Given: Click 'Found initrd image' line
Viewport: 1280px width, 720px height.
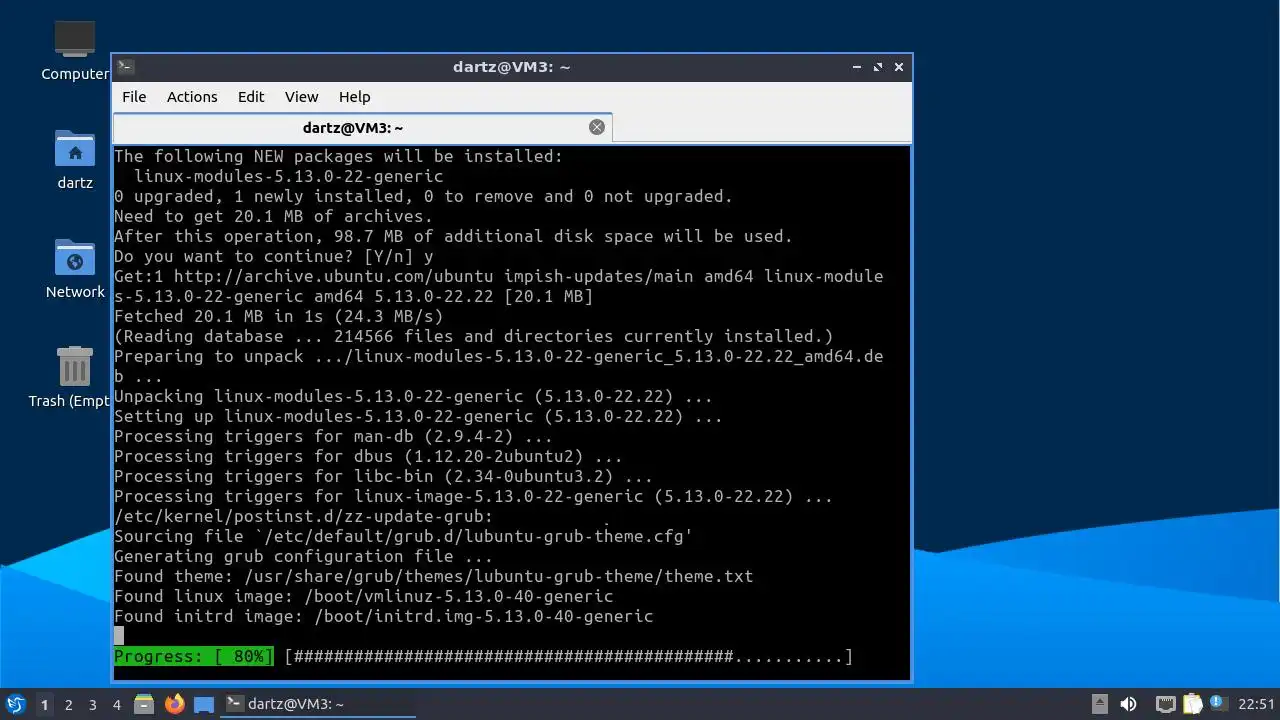Looking at the screenshot, I should click(x=384, y=617).
